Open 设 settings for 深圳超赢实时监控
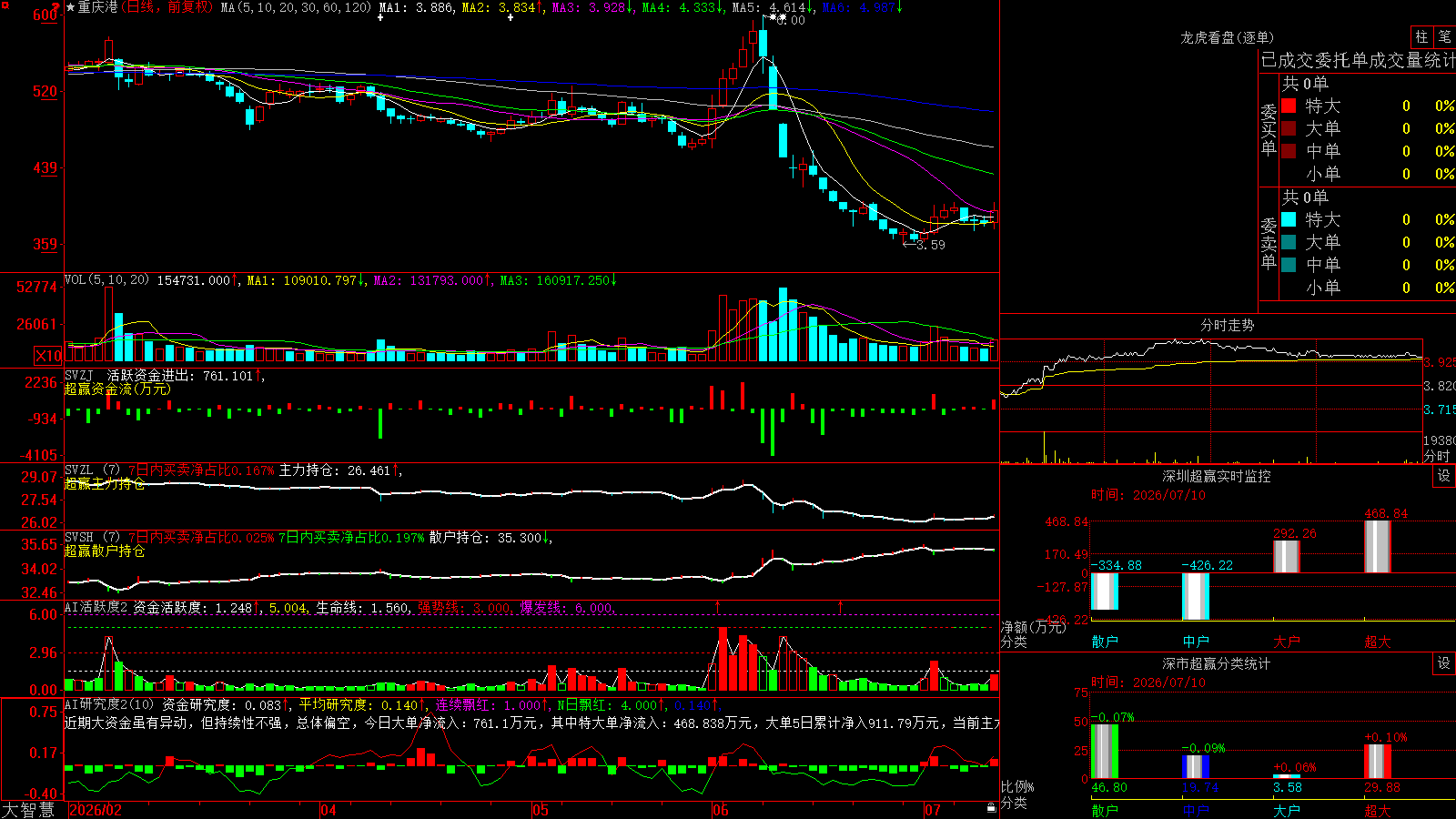 click(x=1443, y=476)
